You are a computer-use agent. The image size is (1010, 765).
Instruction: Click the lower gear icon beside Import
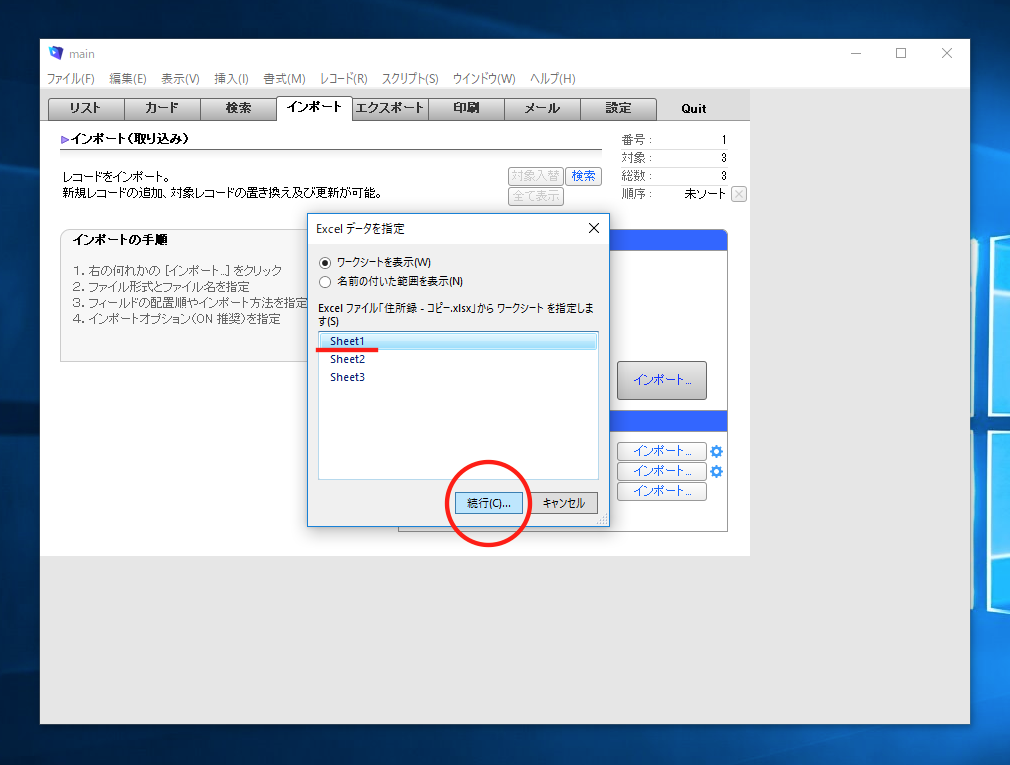716,471
